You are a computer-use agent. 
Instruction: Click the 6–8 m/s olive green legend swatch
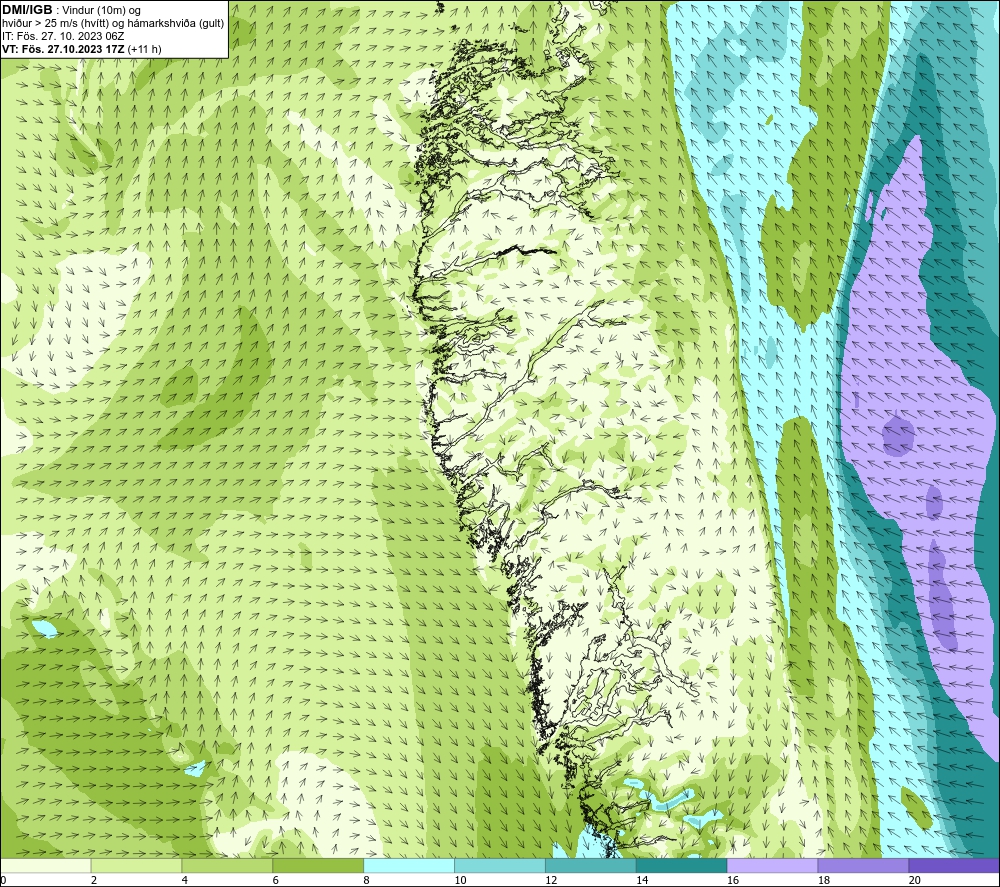click(318, 865)
